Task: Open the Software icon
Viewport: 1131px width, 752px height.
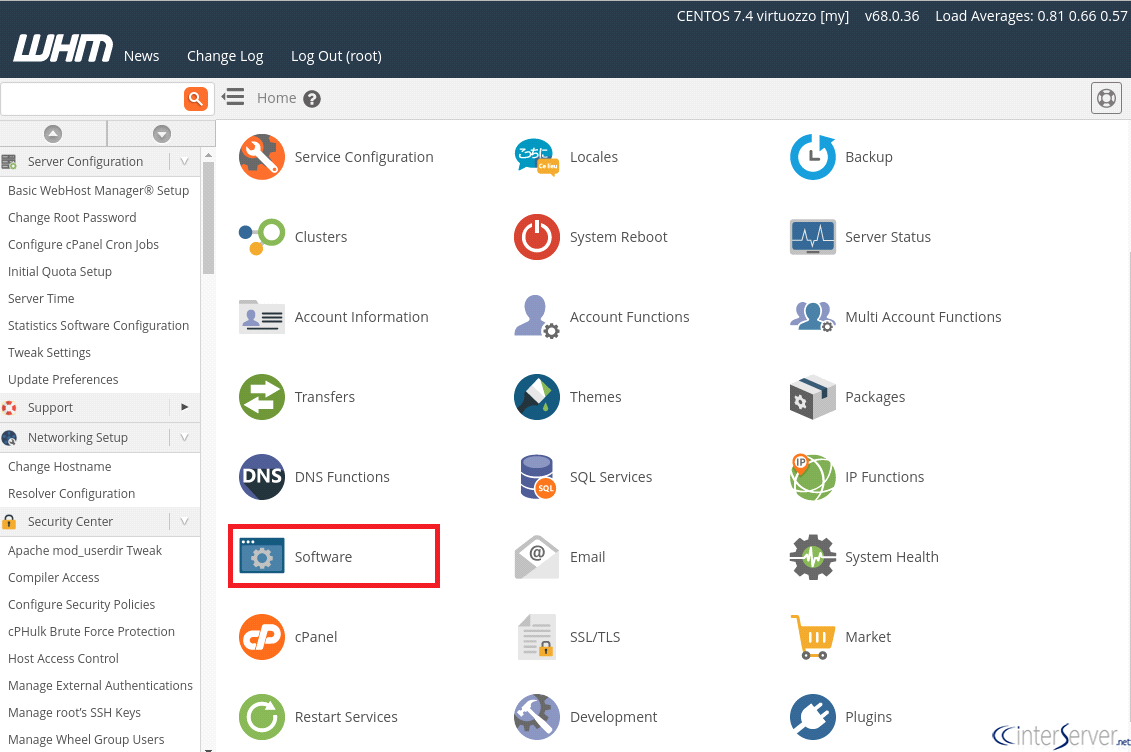Action: click(x=262, y=557)
